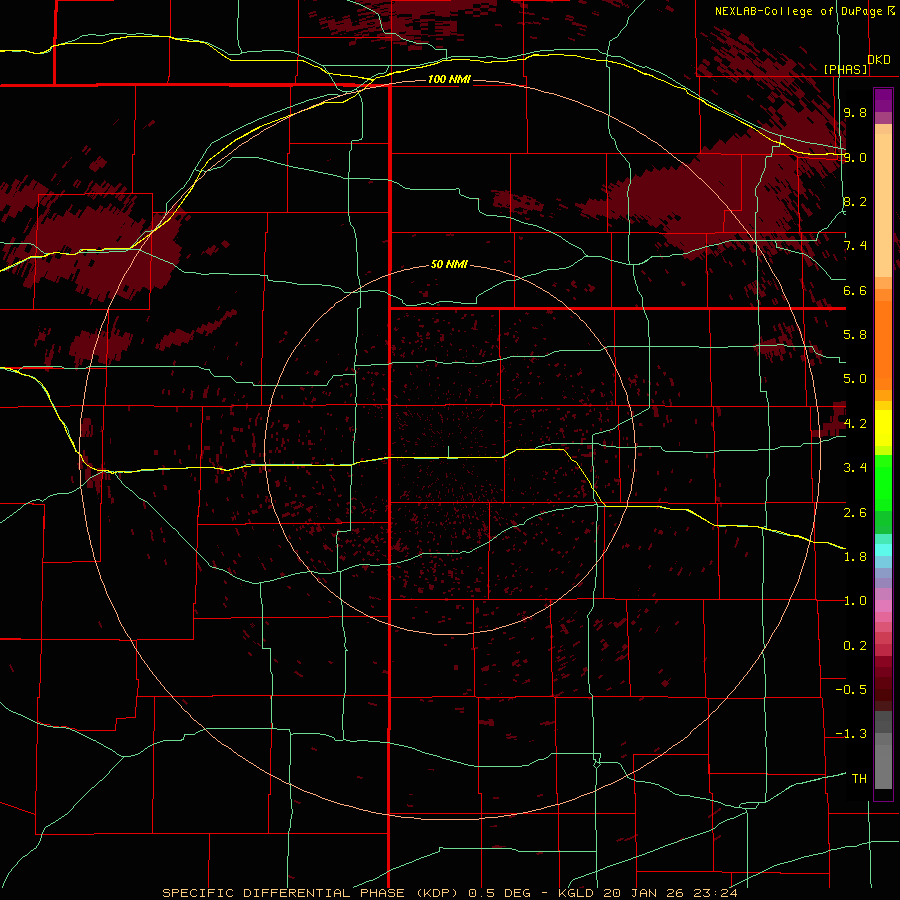Screen dimensions: 900x900
Task: Click the 5.8 value on color scale
Action: tap(855, 335)
